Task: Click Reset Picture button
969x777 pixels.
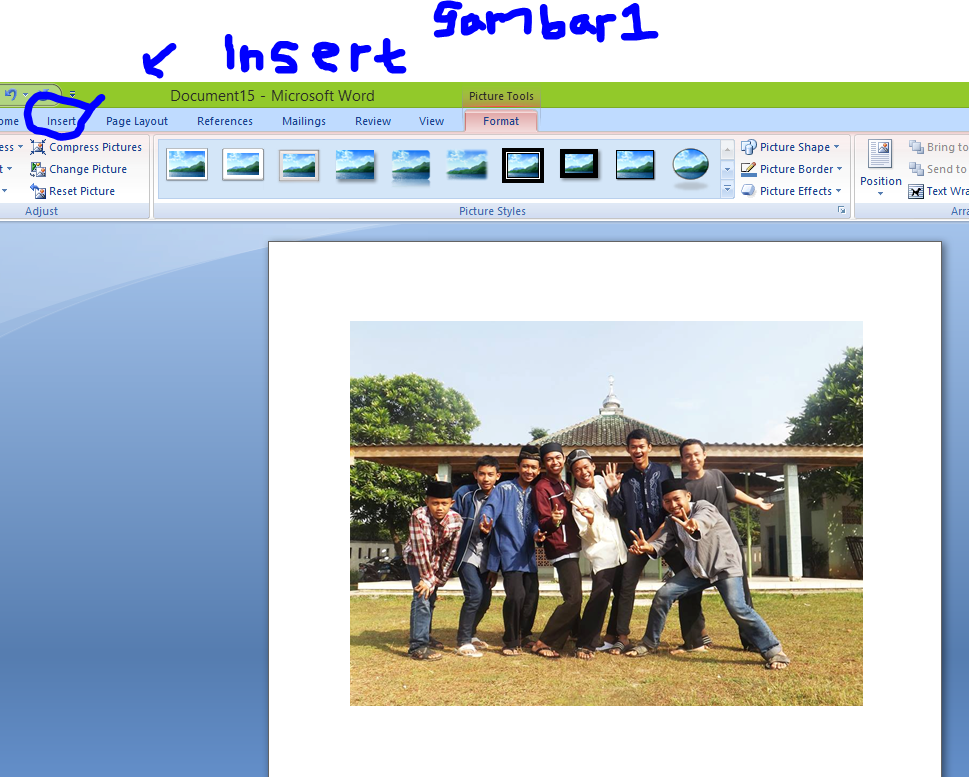Action: (x=73, y=191)
